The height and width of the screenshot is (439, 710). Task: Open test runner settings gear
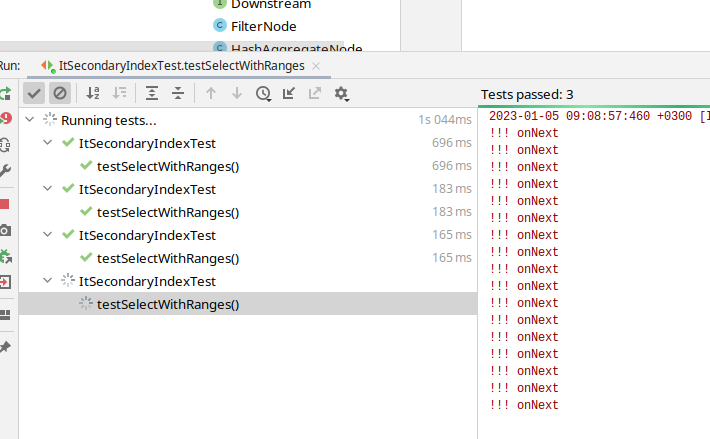(x=341, y=94)
